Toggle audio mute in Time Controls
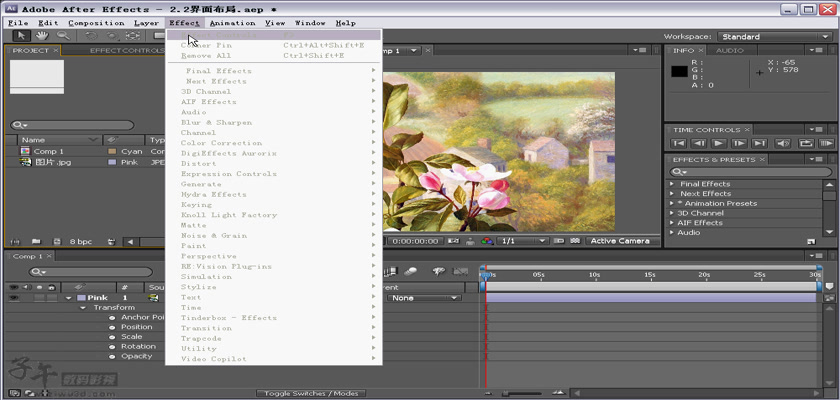The width and height of the screenshot is (840, 400). (x=783, y=144)
